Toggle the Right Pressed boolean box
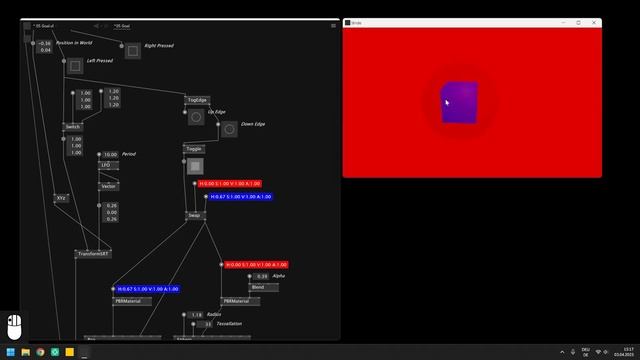The image size is (640, 360). [133, 51]
